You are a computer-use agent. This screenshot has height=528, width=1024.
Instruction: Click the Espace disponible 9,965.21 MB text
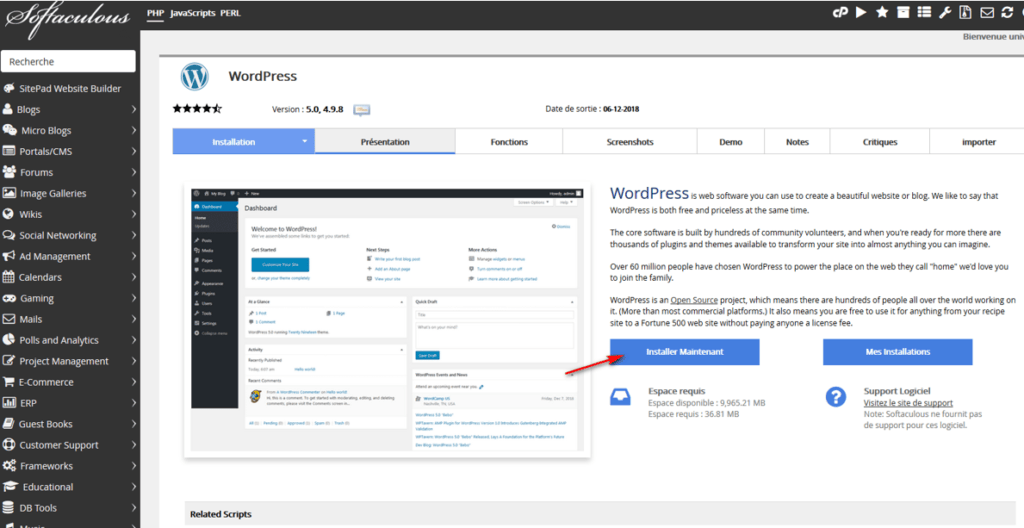coord(707,403)
